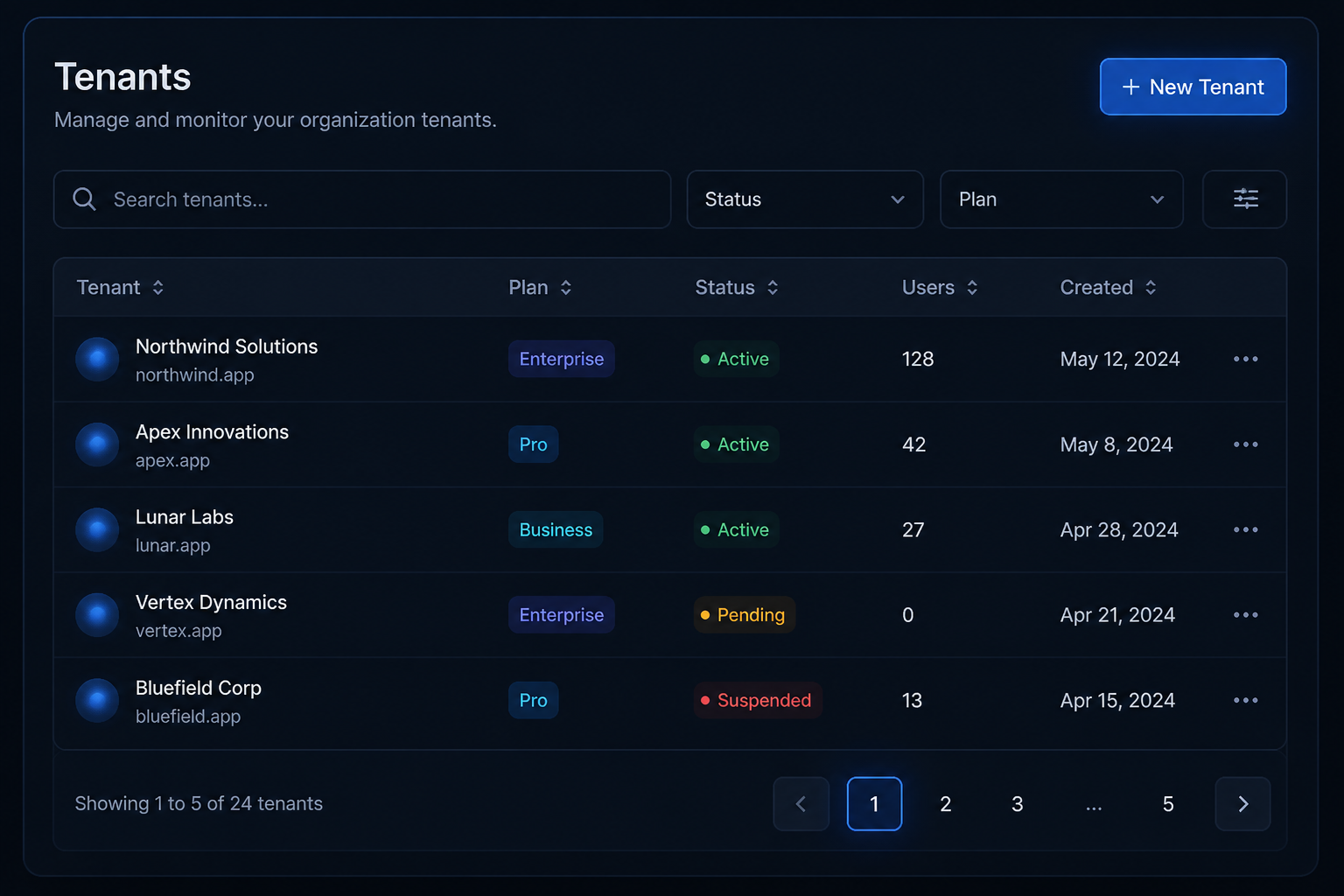Click Vertex Dynamics user count 0

tap(908, 615)
